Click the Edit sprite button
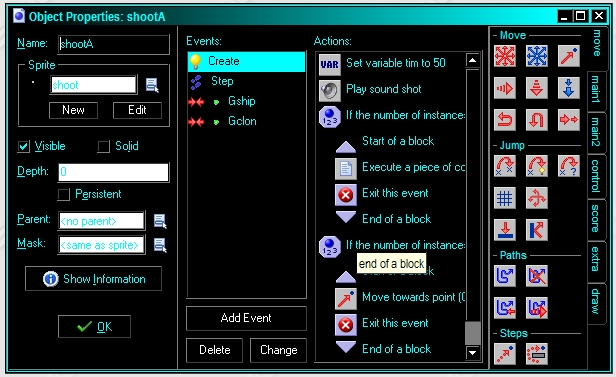The width and height of the screenshot is (616, 377). 137,110
